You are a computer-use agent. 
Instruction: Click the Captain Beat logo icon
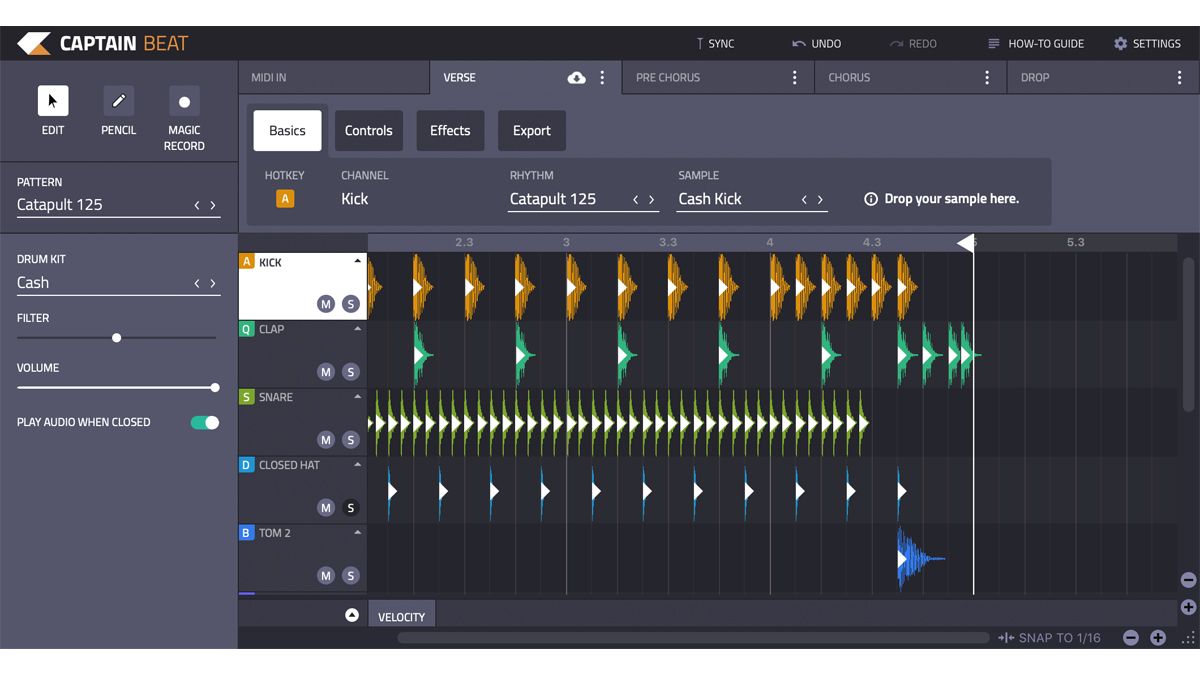pyautogui.click(x=33, y=43)
